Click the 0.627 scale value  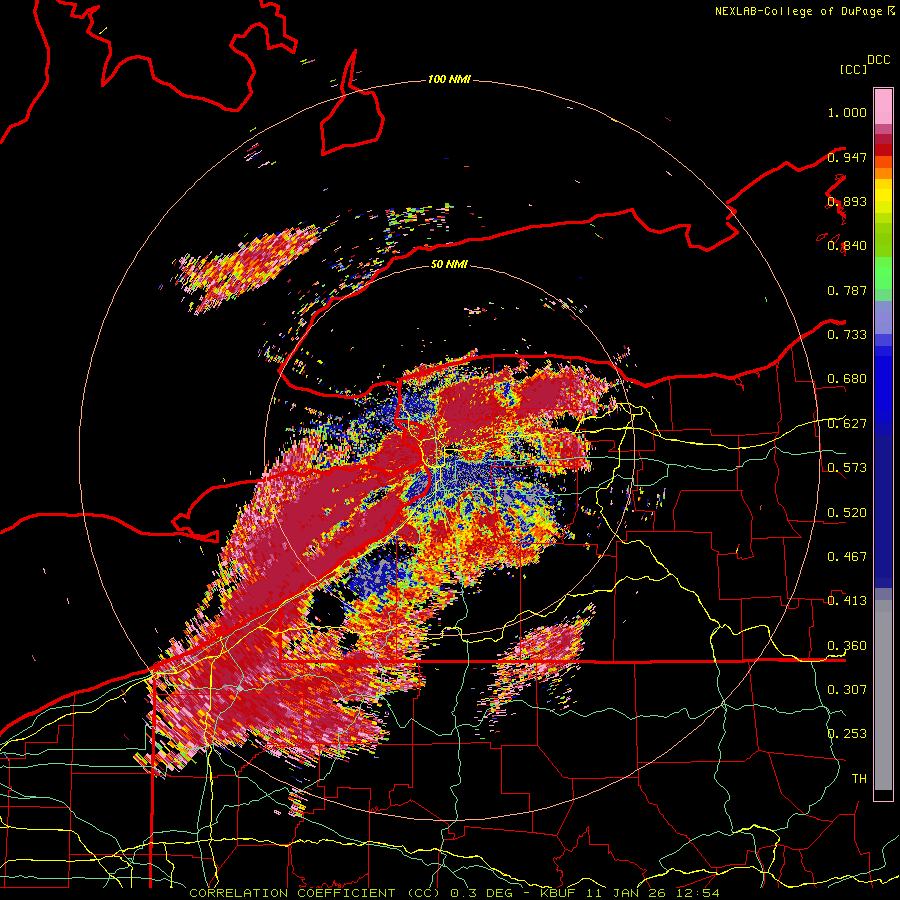pyautogui.click(x=847, y=424)
